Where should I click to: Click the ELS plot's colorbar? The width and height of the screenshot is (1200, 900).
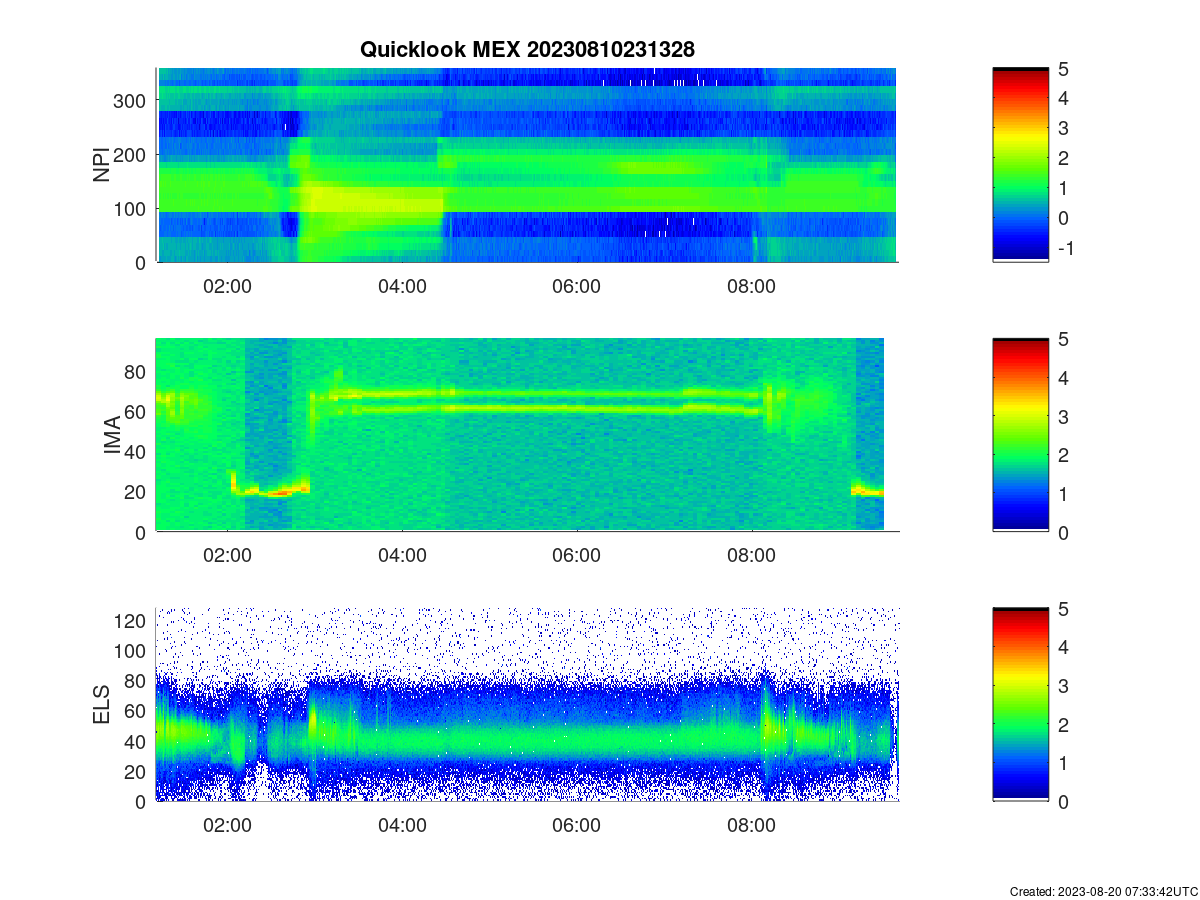coord(1021,704)
